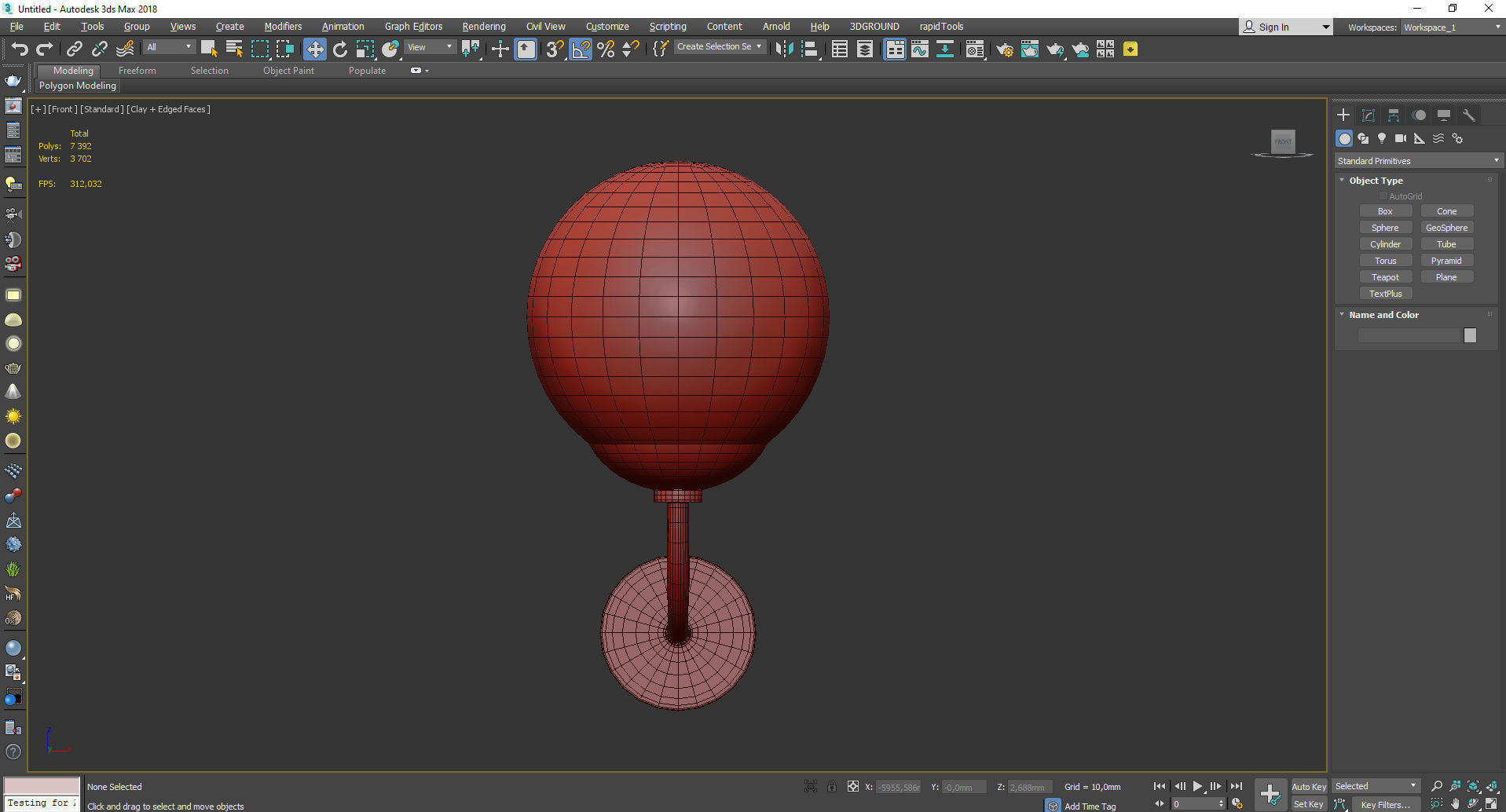Toggle the Selection Lock padlock
Viewport: 1506px width, 812px height.
(x=831, y=786)
